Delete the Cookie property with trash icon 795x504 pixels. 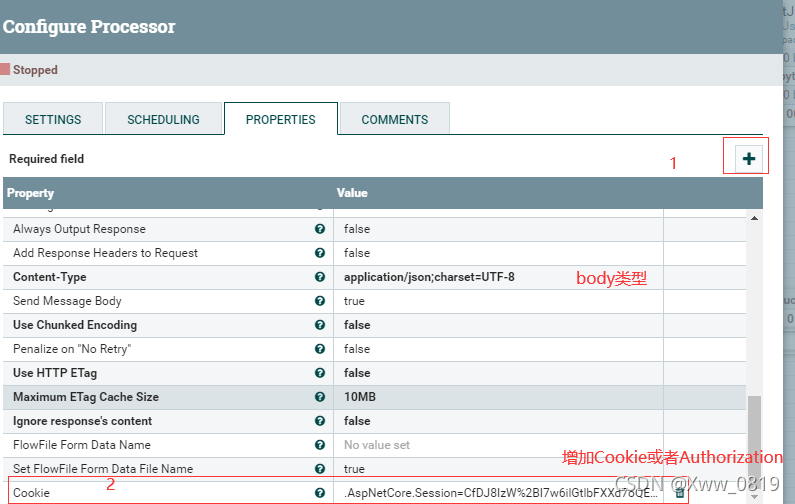tap(680, 492)
